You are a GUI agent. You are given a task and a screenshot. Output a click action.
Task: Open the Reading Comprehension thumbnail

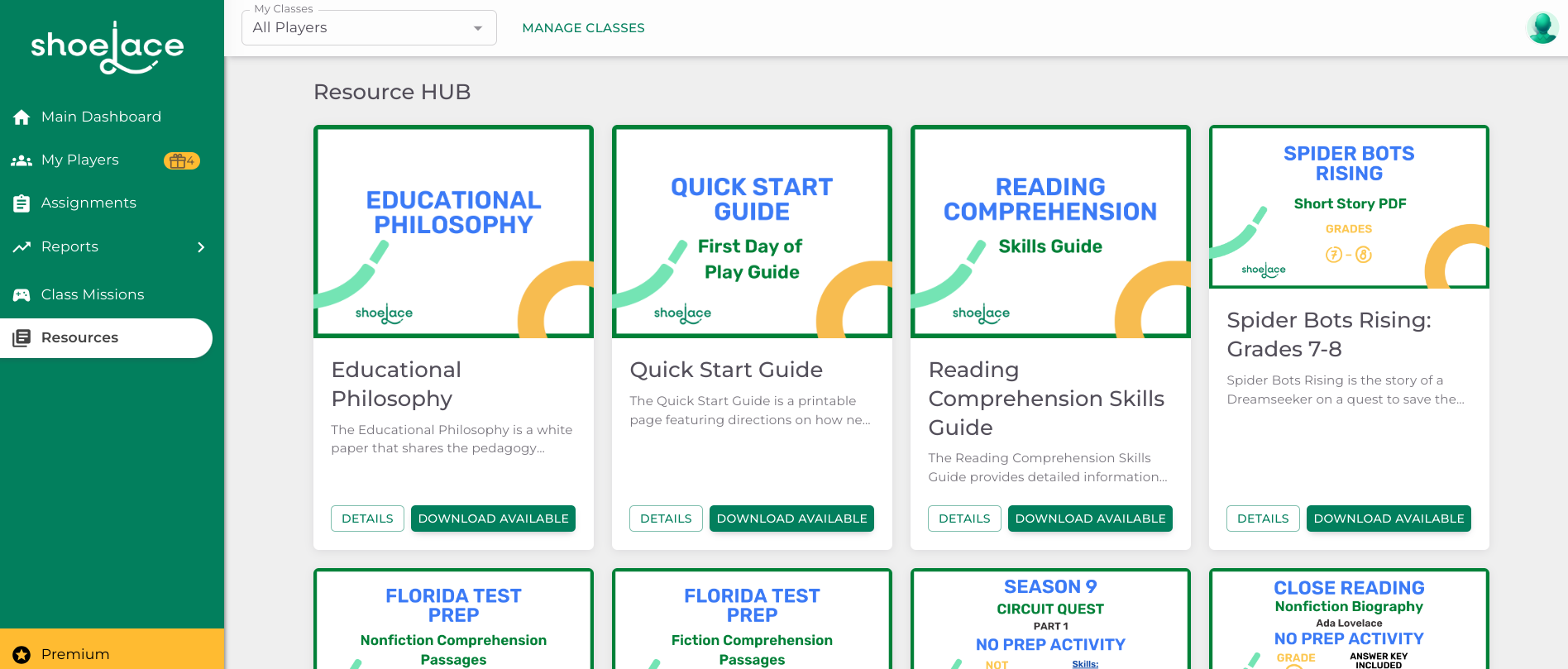tap(1050, 232)
